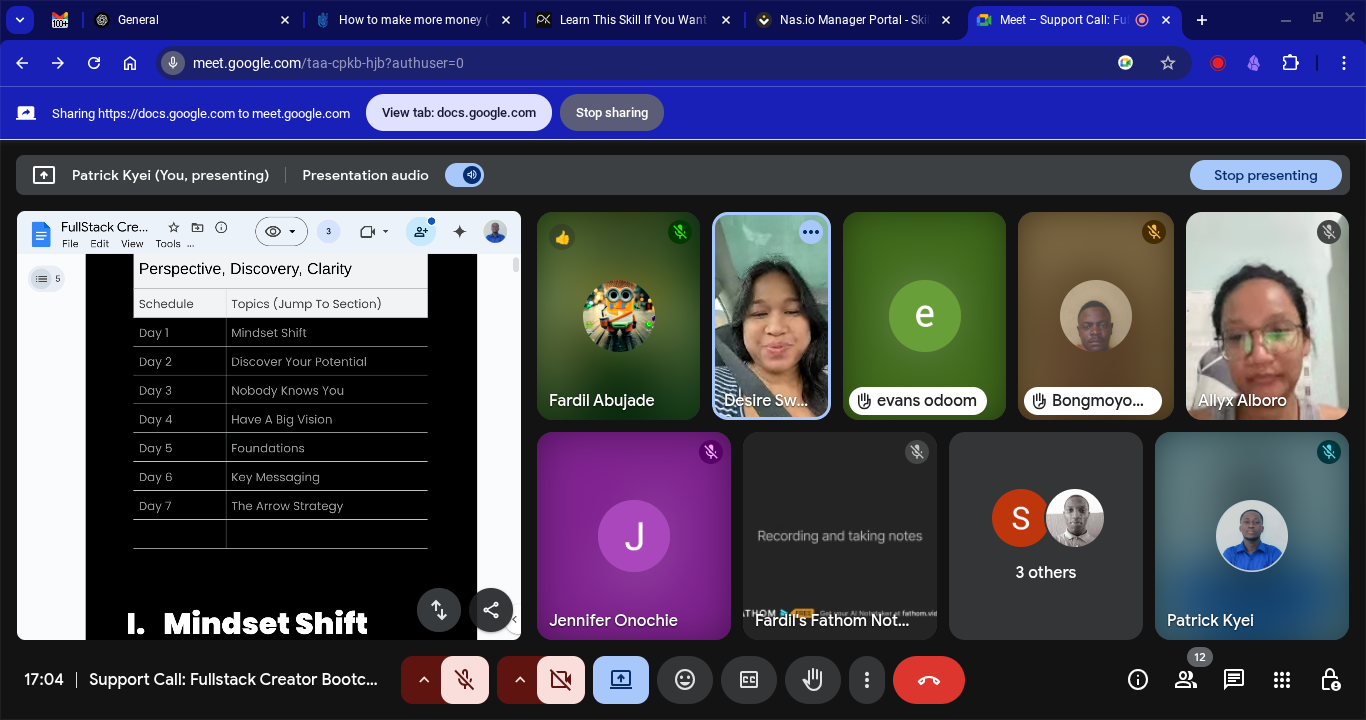This screenshot has width=1366, height=720.
Task: Open the document outline toggle in Docs
Action: (x=46, y=279)
